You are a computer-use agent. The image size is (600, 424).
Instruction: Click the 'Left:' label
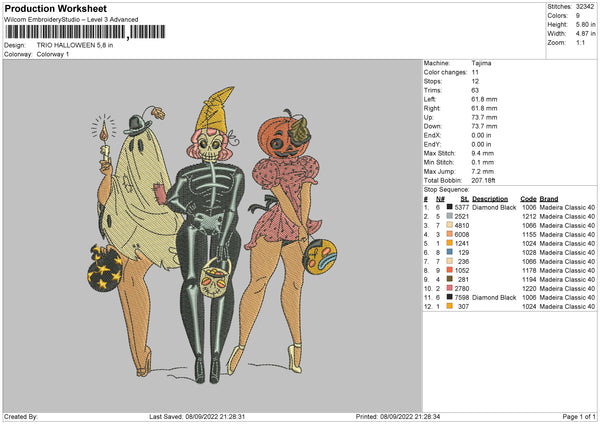[x=430, y=99]
